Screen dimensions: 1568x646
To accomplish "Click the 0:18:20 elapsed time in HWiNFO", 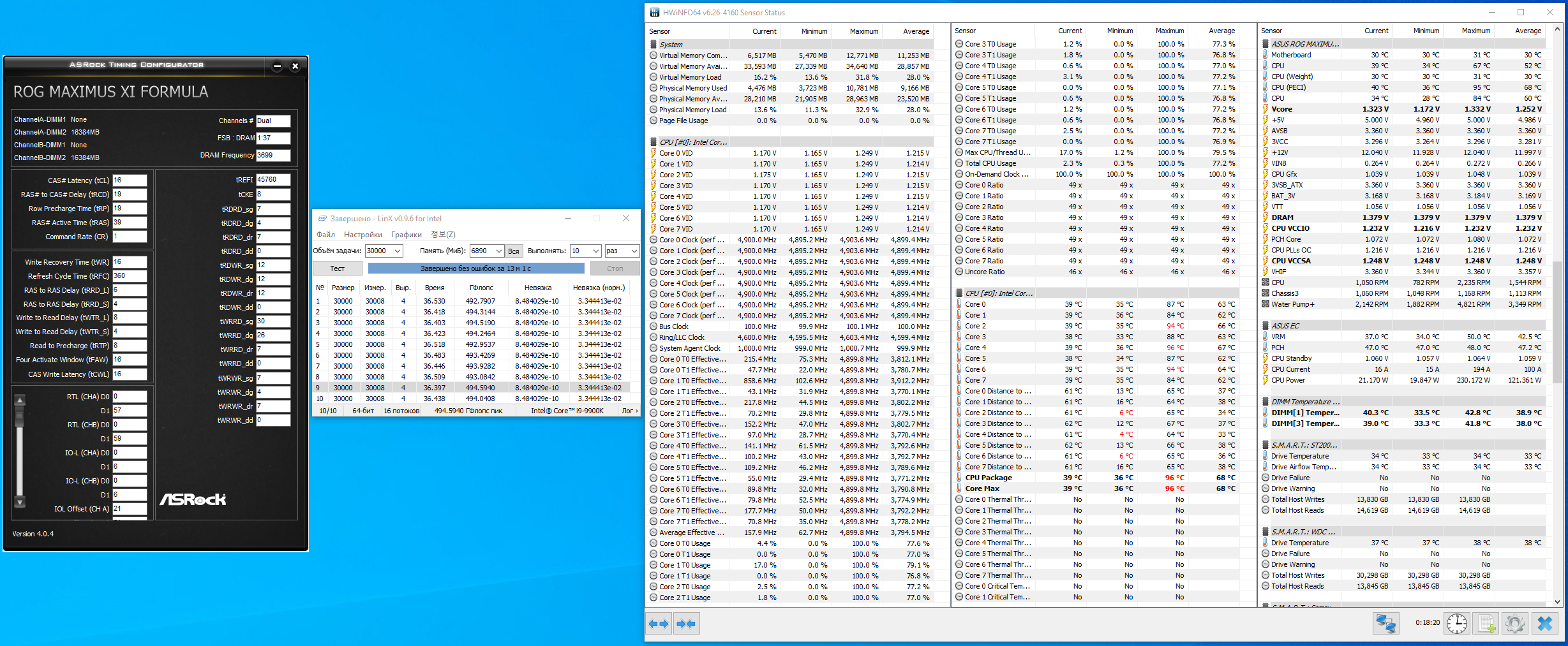I will click(1428, 623).
